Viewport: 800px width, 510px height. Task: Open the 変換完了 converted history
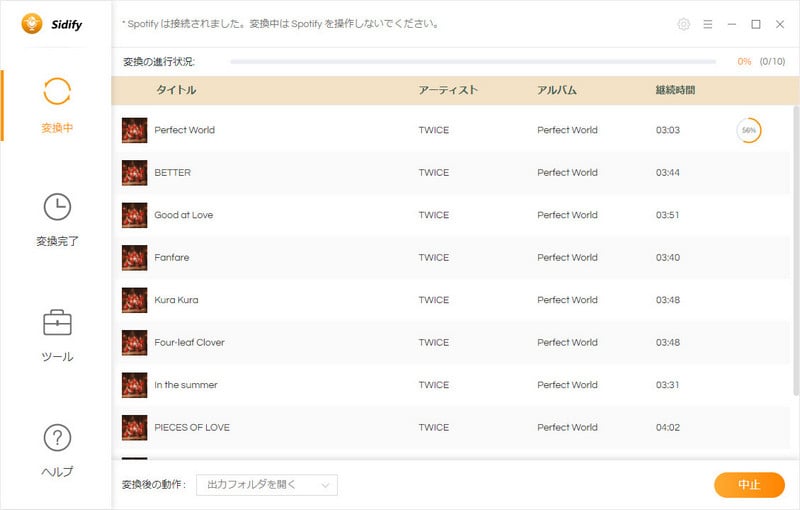pos(57,220)
